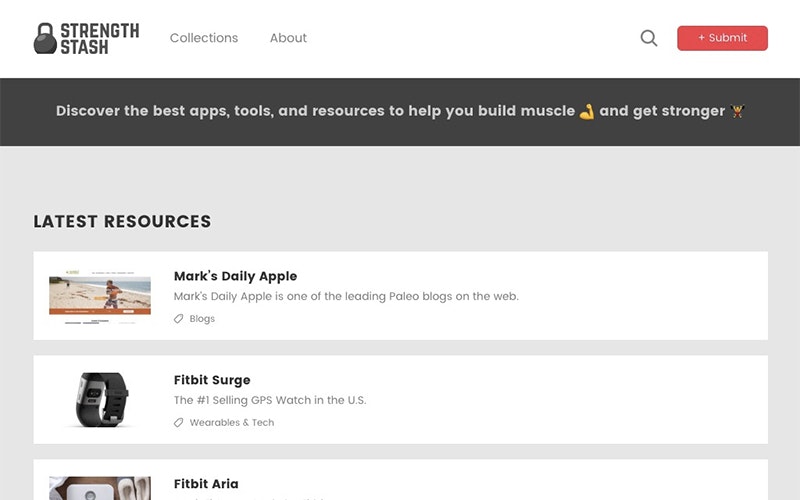
Task: Click the weightlifter emoji in banner
Action: pos(738,111)
